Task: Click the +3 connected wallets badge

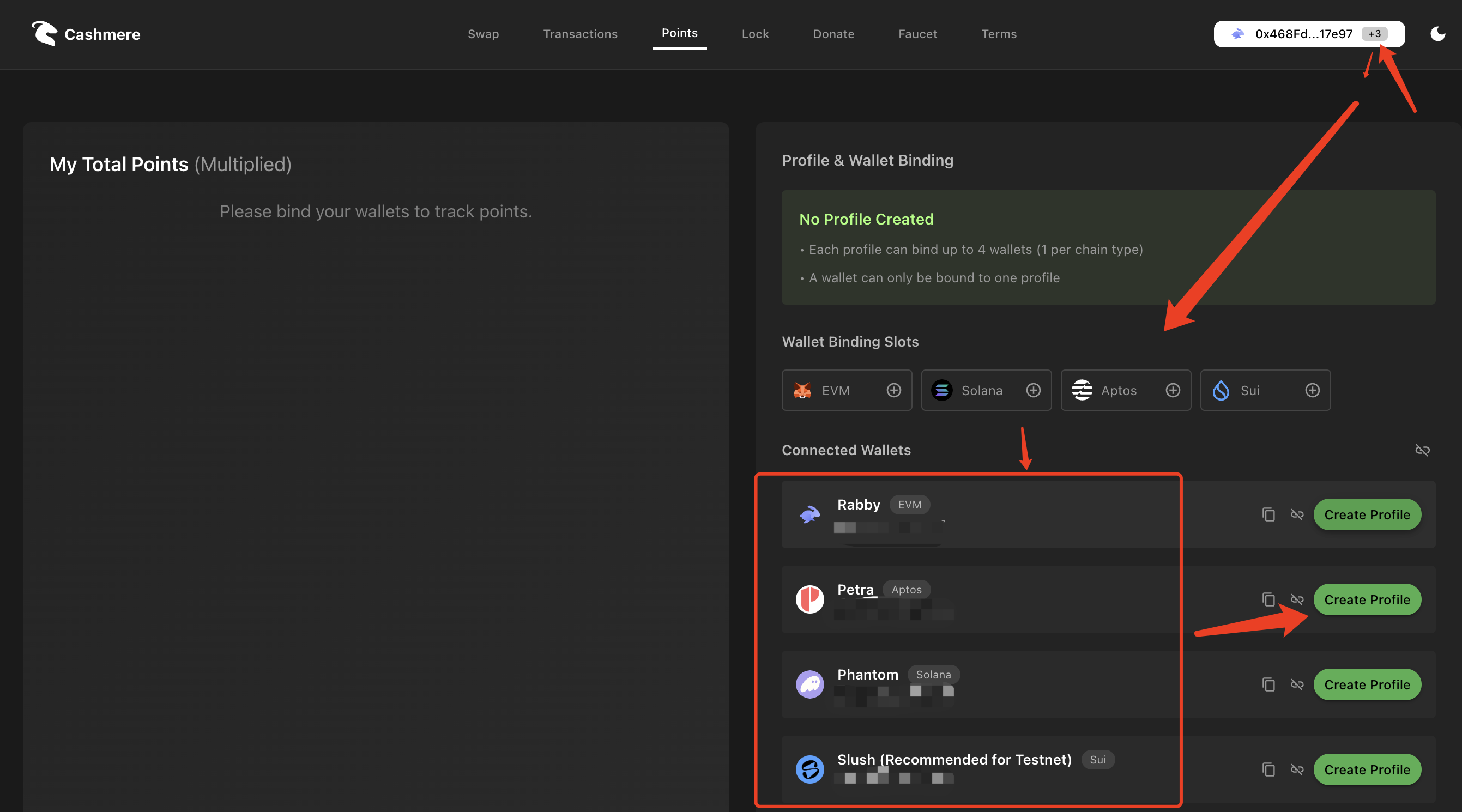Action: coord(1374,34)
